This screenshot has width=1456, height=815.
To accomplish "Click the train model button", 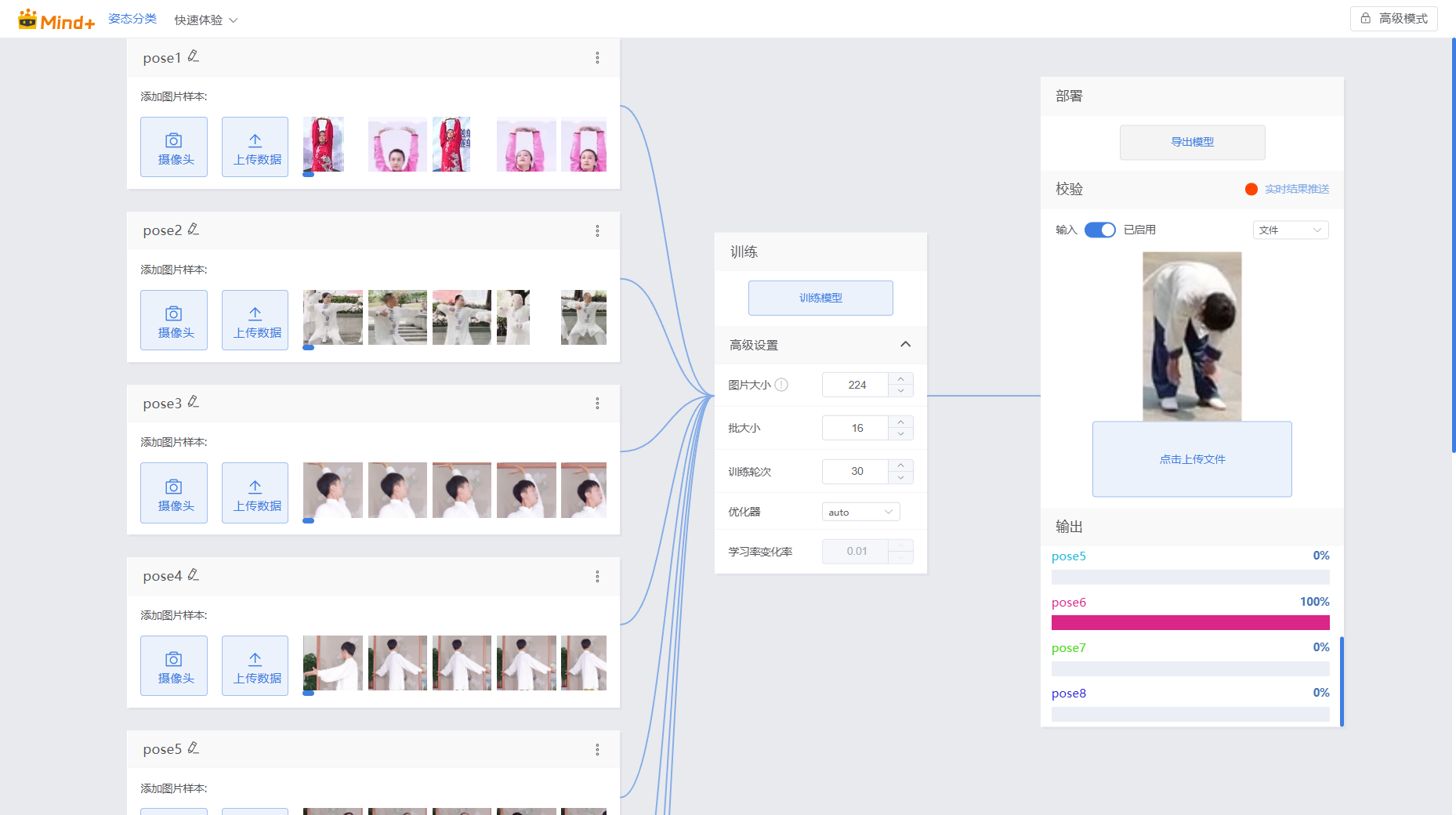I will point(820,298).
